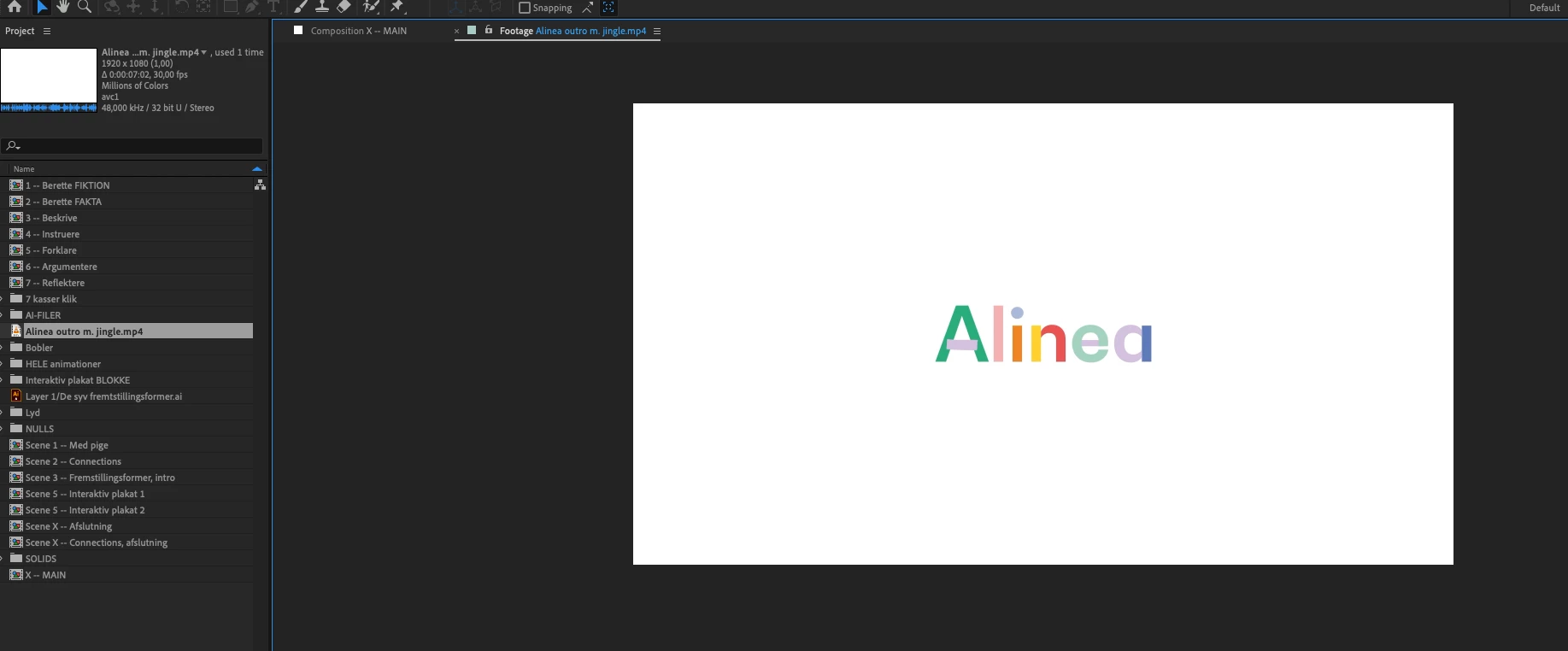1568x651 pixels.
Task: Switch to Composition X -- MAIN tab
Action: 359,31
